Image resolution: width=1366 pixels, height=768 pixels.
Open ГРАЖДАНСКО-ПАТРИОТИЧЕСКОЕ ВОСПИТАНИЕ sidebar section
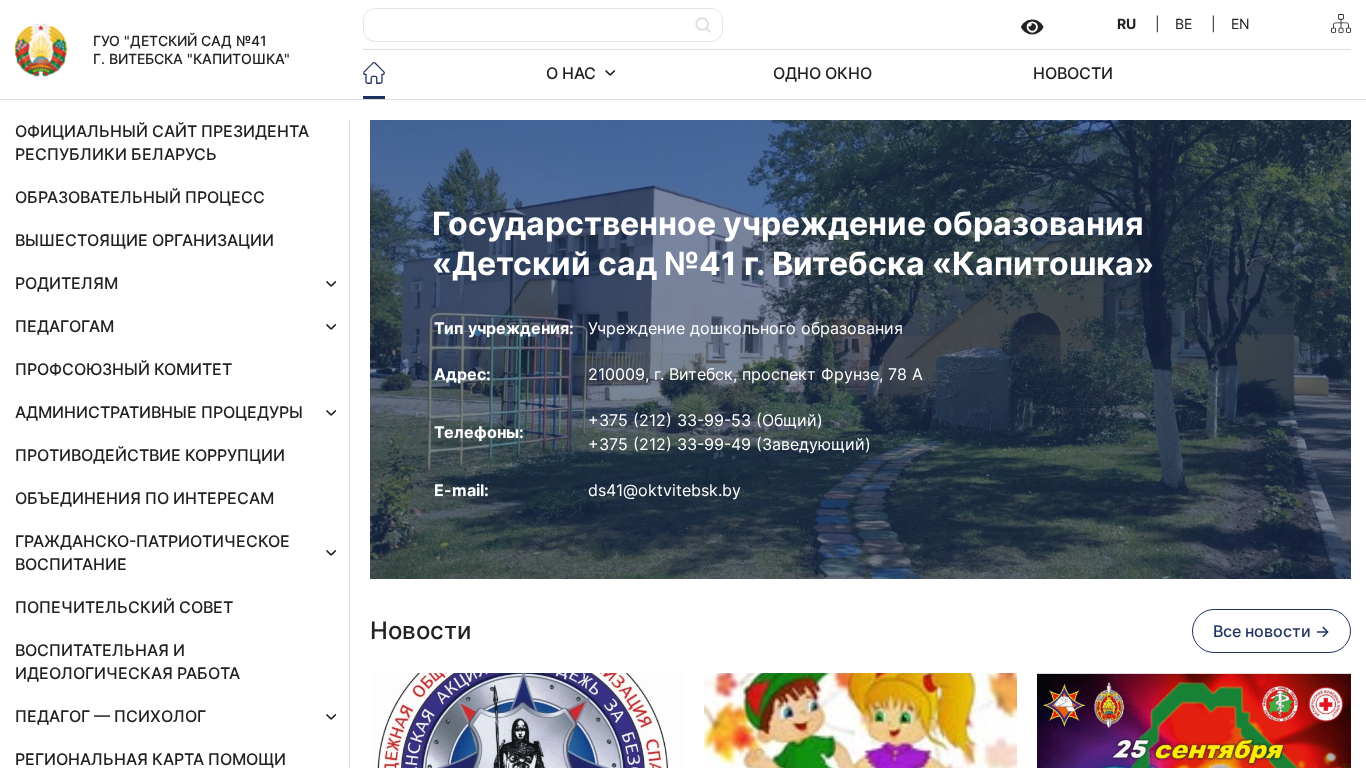[x=153, y=553]
